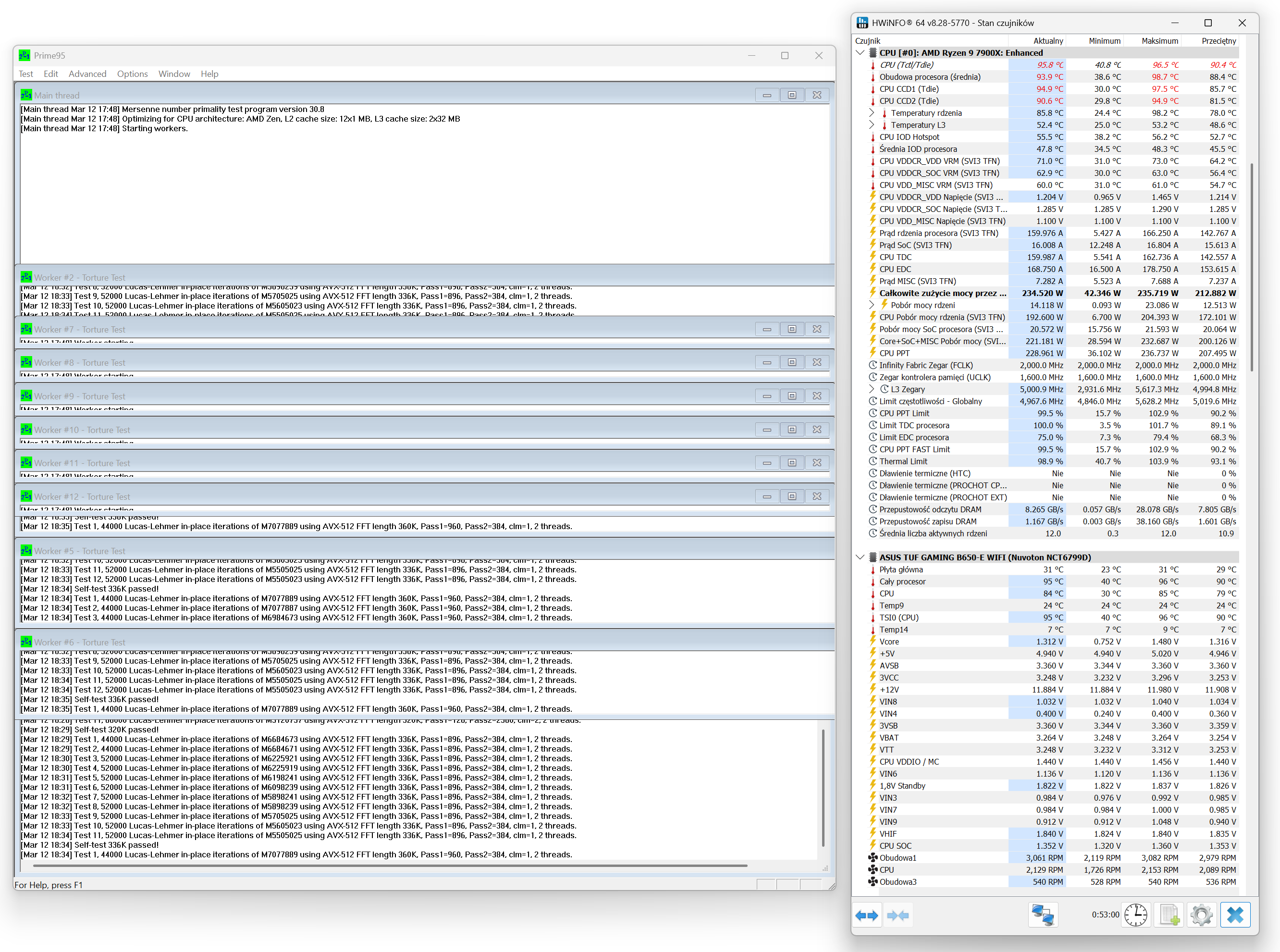Expand the Temperatury rdzenia sensor row

pyautogui.click(x=872, y=113)
